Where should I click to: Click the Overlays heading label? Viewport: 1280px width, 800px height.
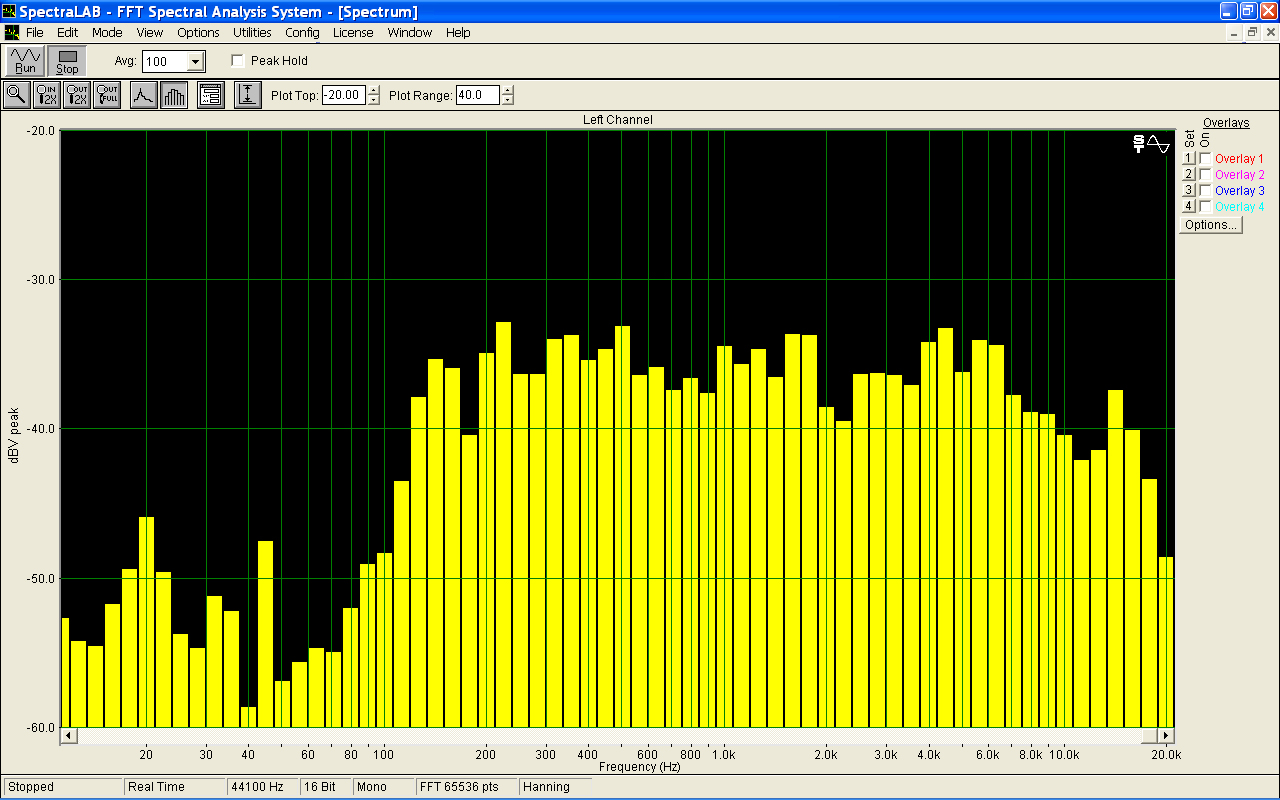(1226, 123)
